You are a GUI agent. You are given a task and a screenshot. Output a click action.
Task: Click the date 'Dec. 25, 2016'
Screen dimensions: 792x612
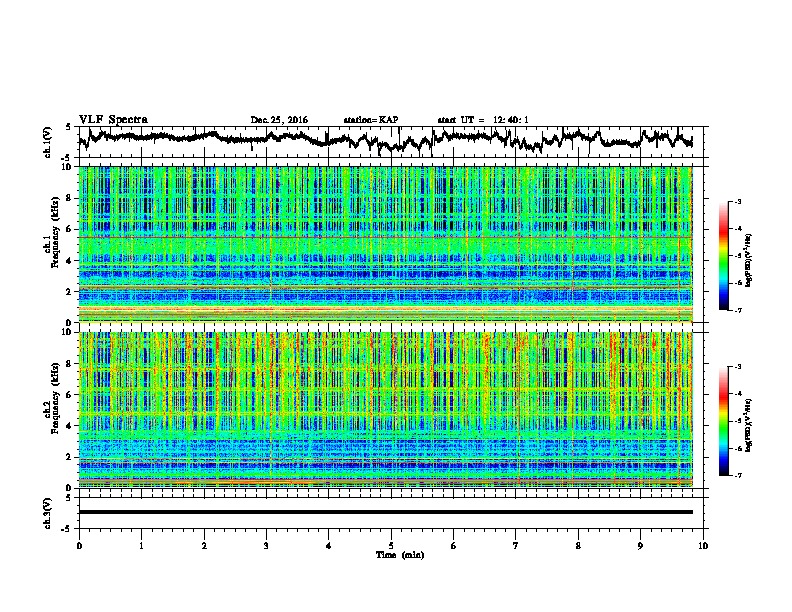pos(279,120)
